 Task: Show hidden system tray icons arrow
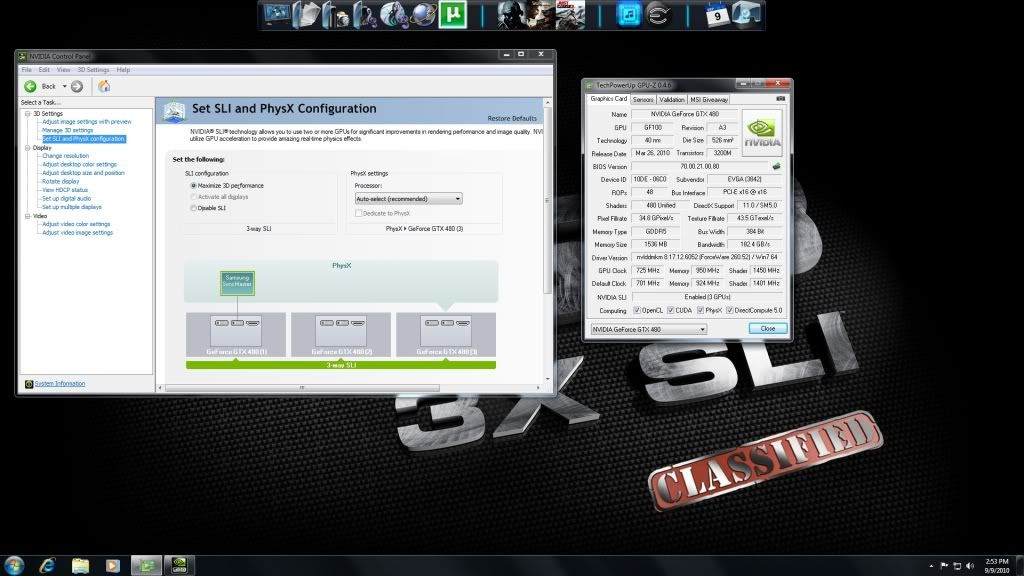click(931, 566)
